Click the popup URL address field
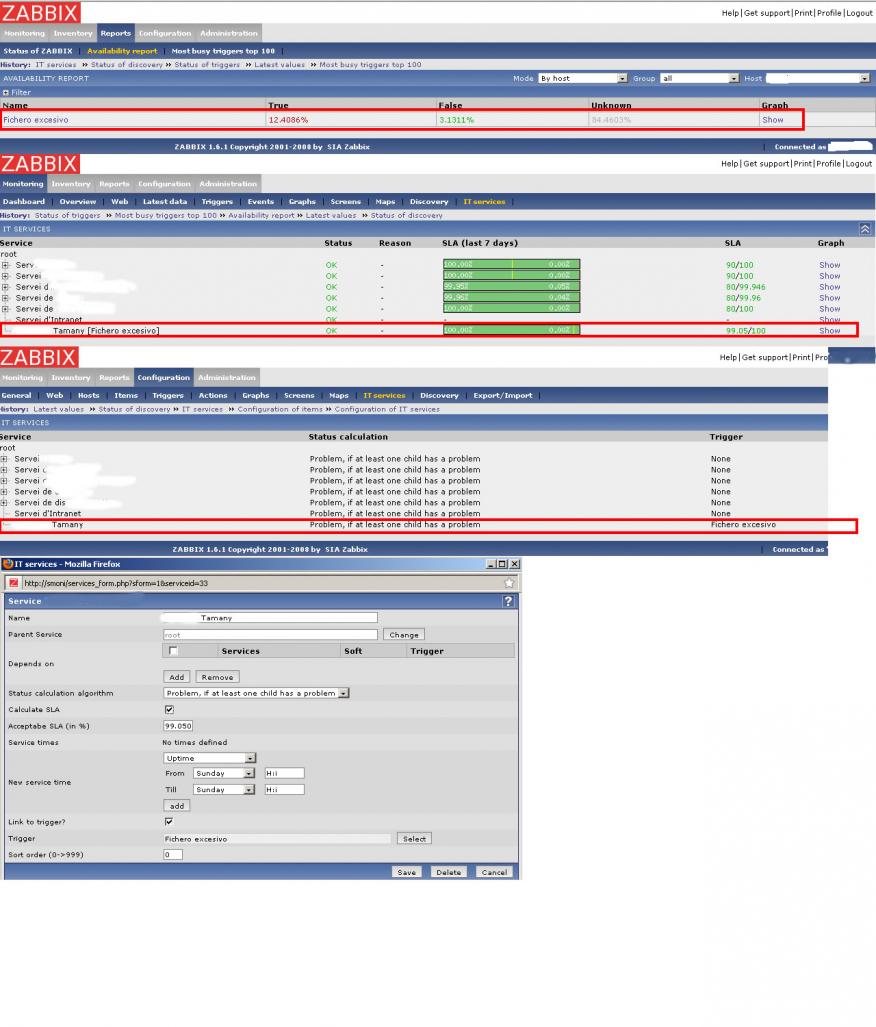The width and height of the screenshot is (876, 1027). (x=261, y=583)
